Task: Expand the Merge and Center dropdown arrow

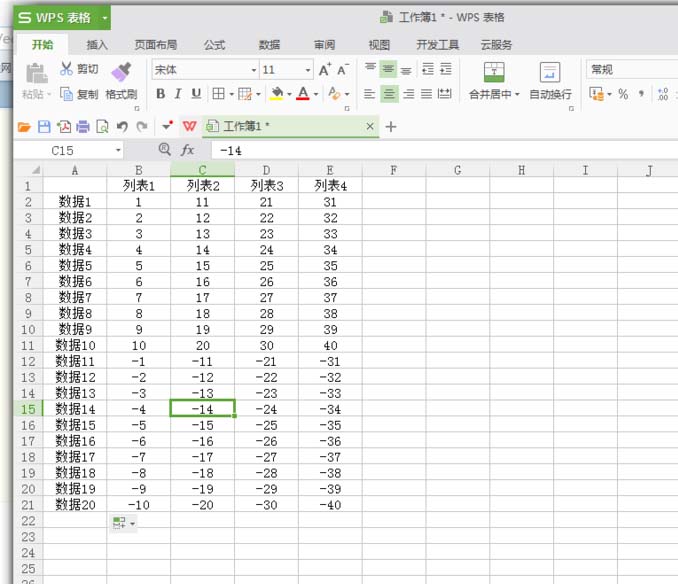Action: (517, 94)
